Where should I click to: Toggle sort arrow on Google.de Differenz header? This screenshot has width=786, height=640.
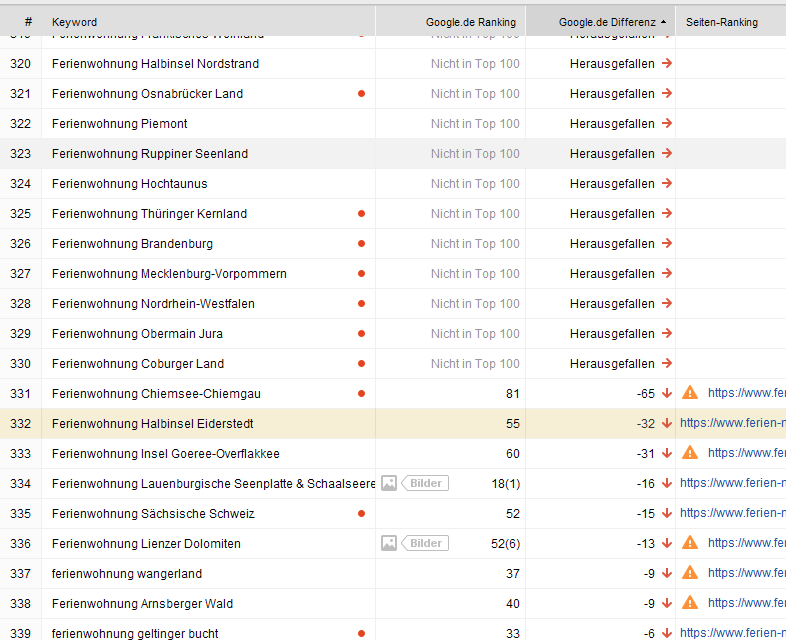click(664, 22)
